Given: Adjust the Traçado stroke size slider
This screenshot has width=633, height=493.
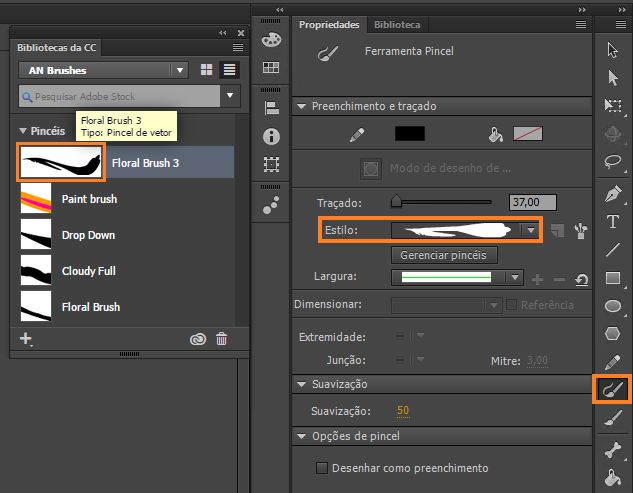Looking at the screenshot, I should (x=396, y=201).
